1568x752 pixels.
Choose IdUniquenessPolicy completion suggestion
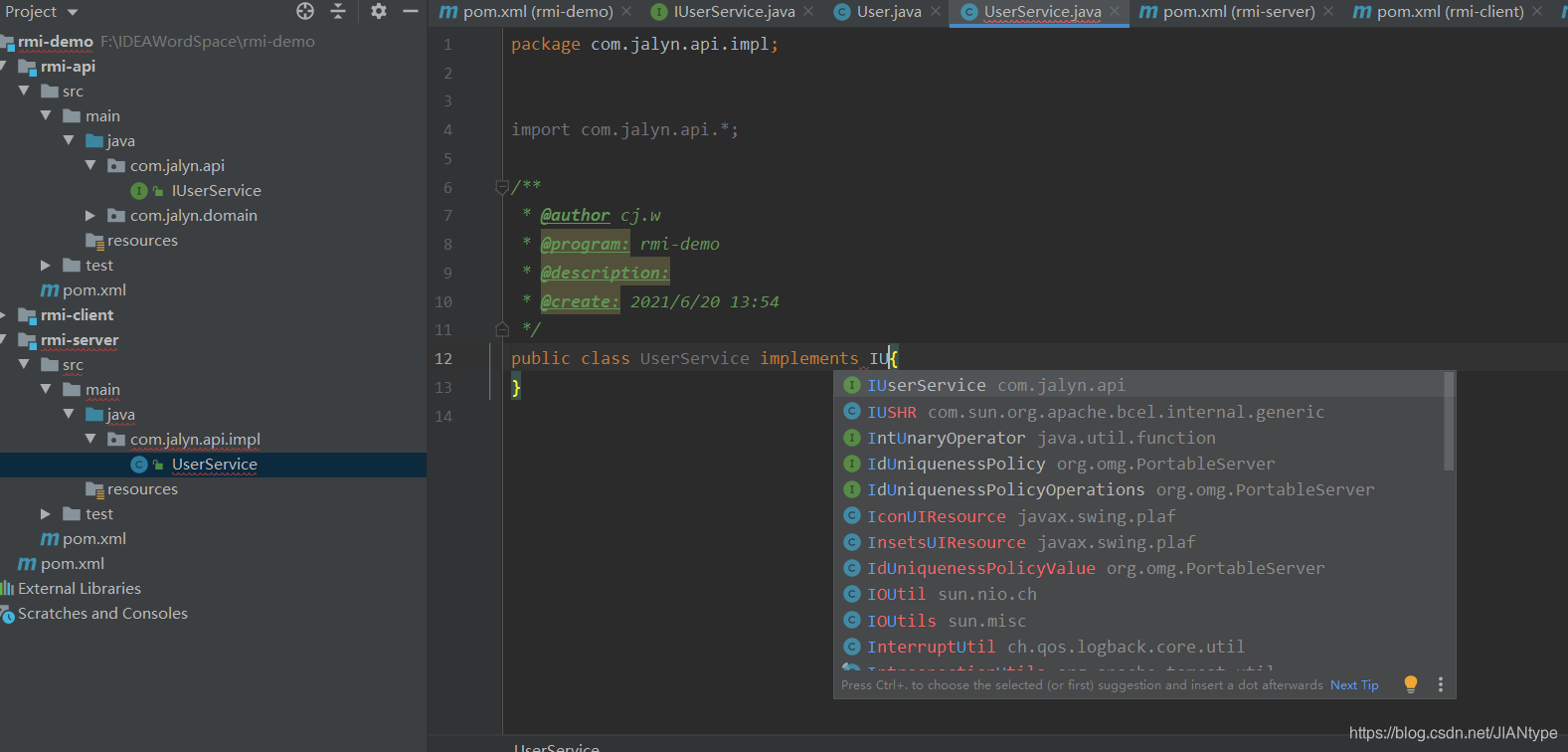click(1138, 464)
